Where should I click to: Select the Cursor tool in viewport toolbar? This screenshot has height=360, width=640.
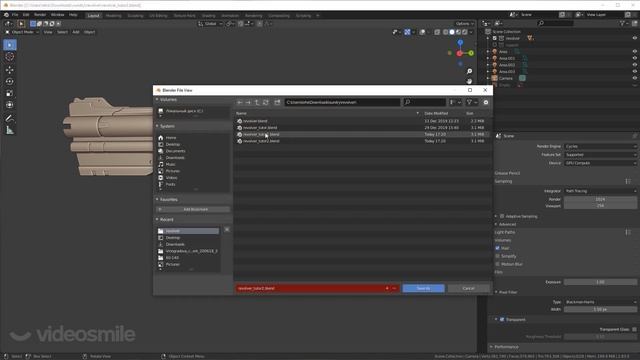[x=10, y=57]
